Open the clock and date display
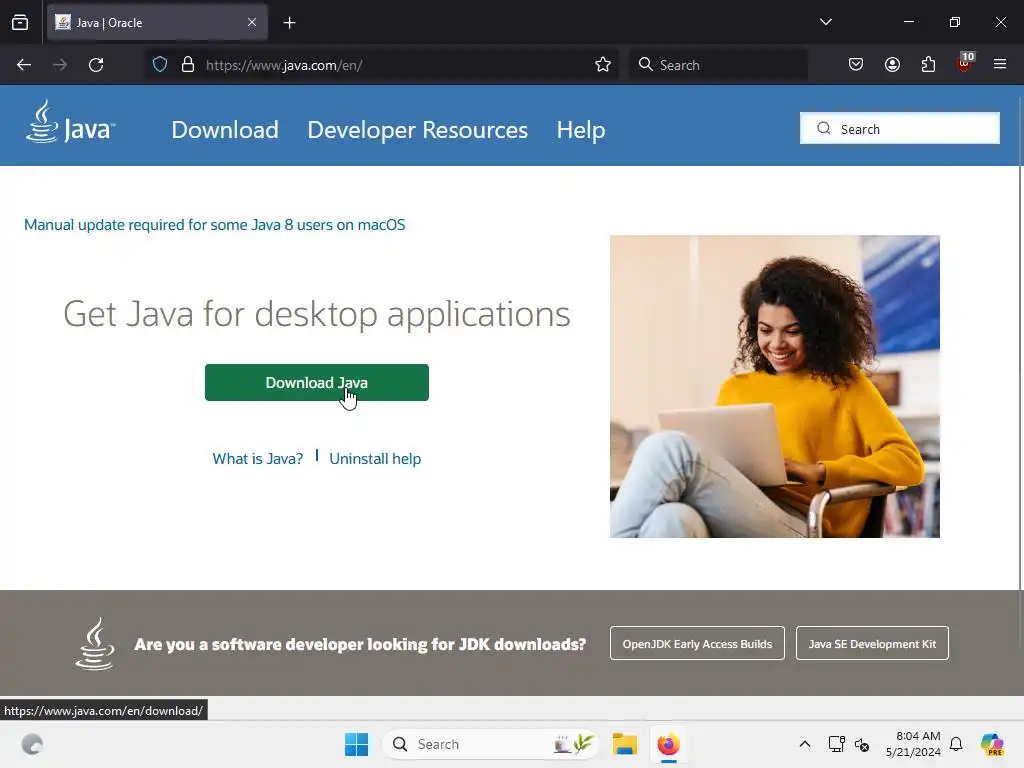Viewport: 1024px width, 768px height. [913, 744]
